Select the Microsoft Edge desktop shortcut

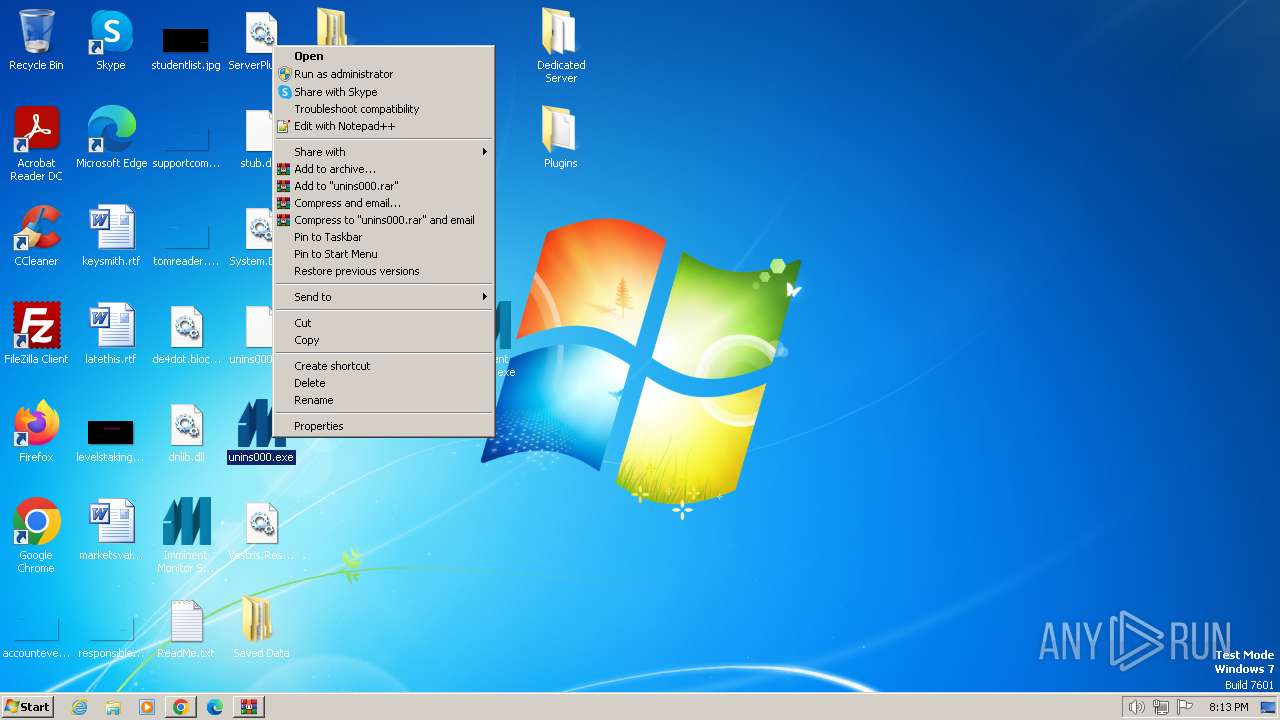pyautogui.click(x=111, y=137)
